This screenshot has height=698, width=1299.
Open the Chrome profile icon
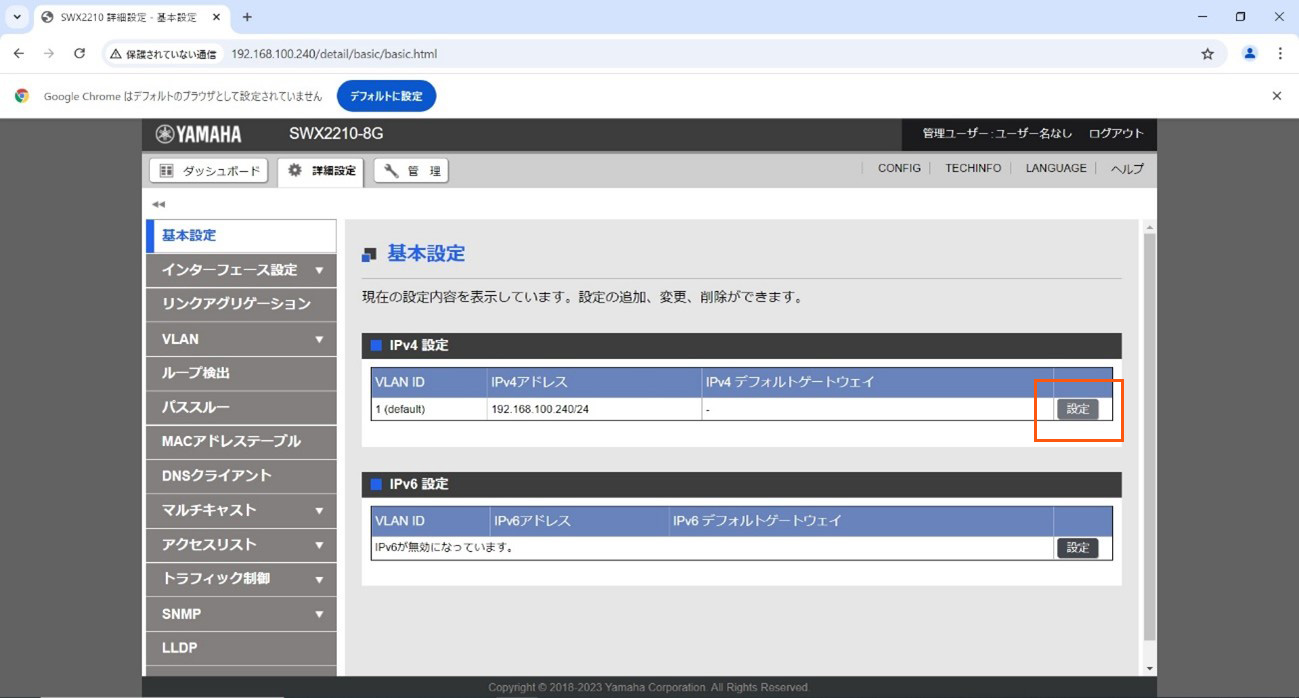[1249, 54]
